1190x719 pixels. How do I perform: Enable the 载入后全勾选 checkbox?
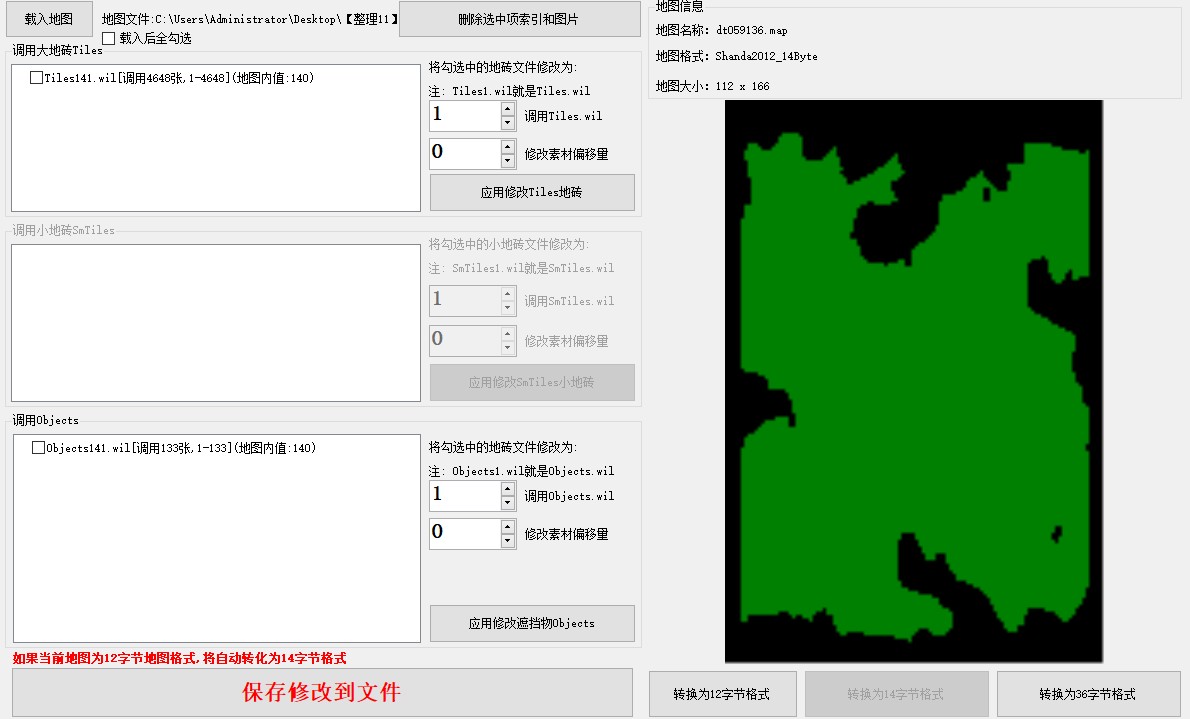[x=109, y=38]
